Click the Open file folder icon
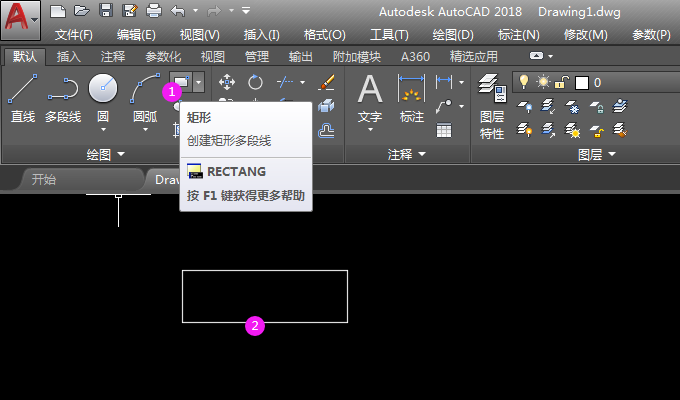The image size is (680, 400). click(82, 10)
